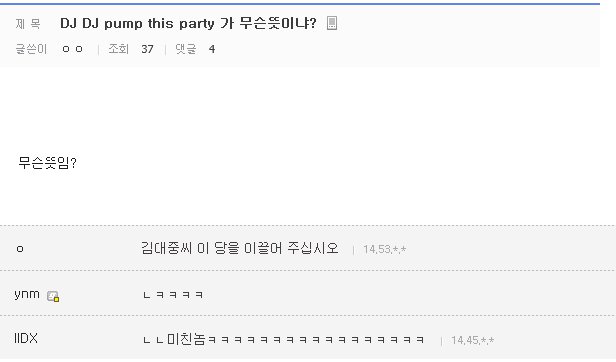Click the 제목 label
Image resolution: width=616 pixels, height=362 pixels.
28,24
